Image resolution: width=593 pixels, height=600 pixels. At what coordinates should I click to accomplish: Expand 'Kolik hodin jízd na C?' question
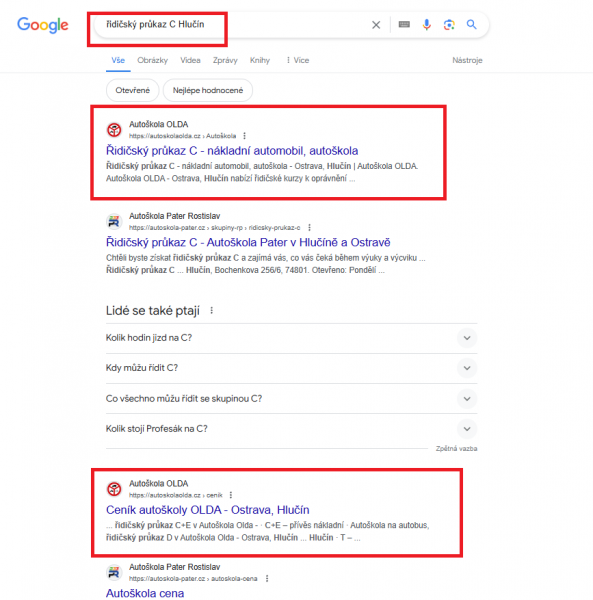292,338
